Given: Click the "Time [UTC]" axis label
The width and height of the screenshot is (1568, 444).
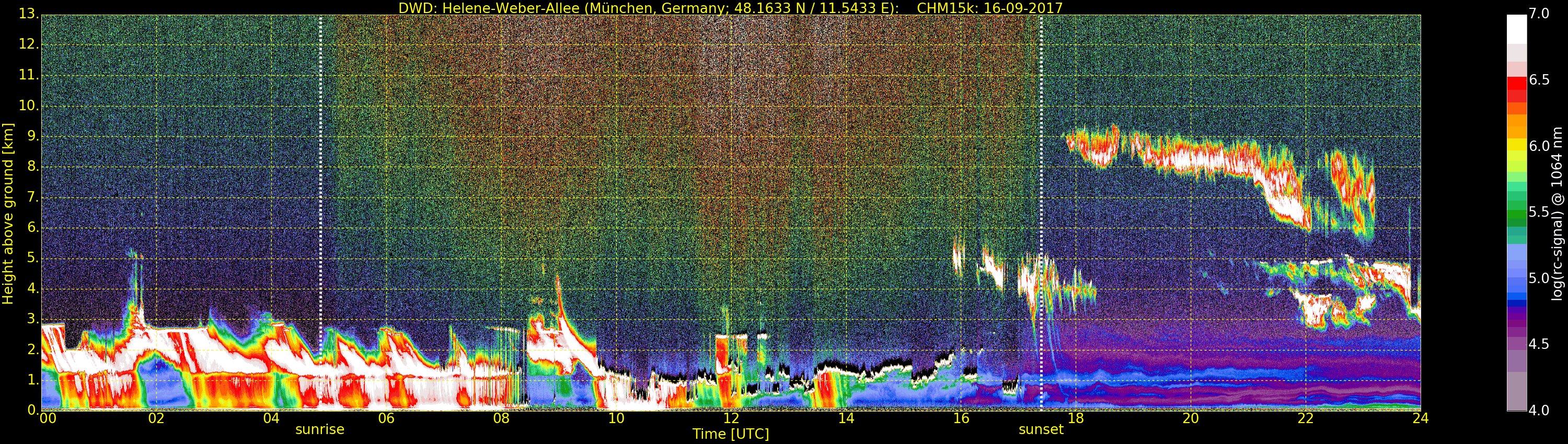Looking at the screenshot, I should 731,434.
